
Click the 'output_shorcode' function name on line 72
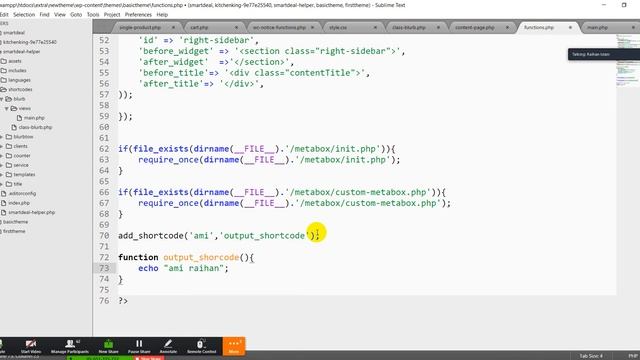201,258
